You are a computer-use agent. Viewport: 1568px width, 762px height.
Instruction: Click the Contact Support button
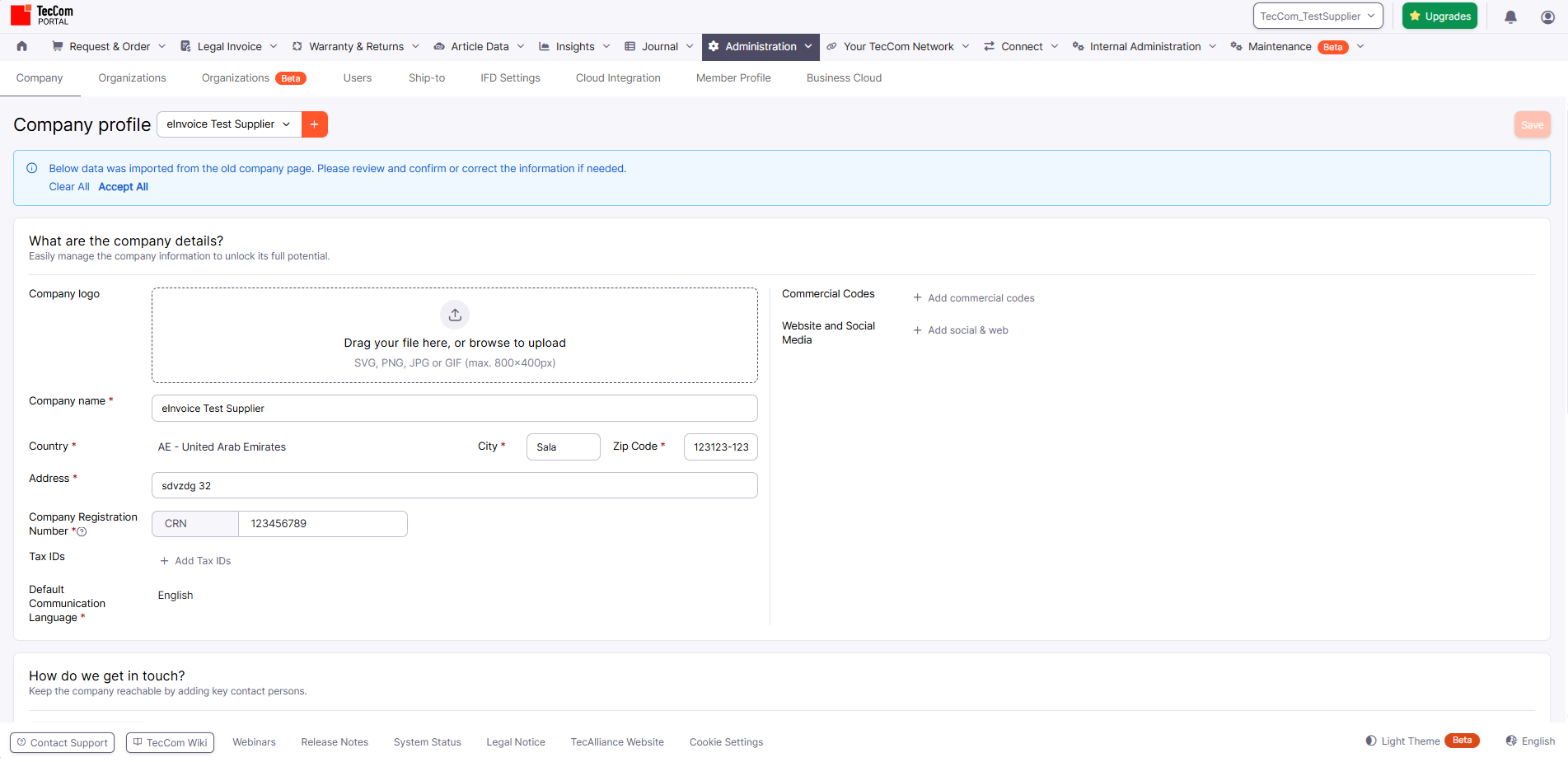pyautogui.click(x=63, y=742)
